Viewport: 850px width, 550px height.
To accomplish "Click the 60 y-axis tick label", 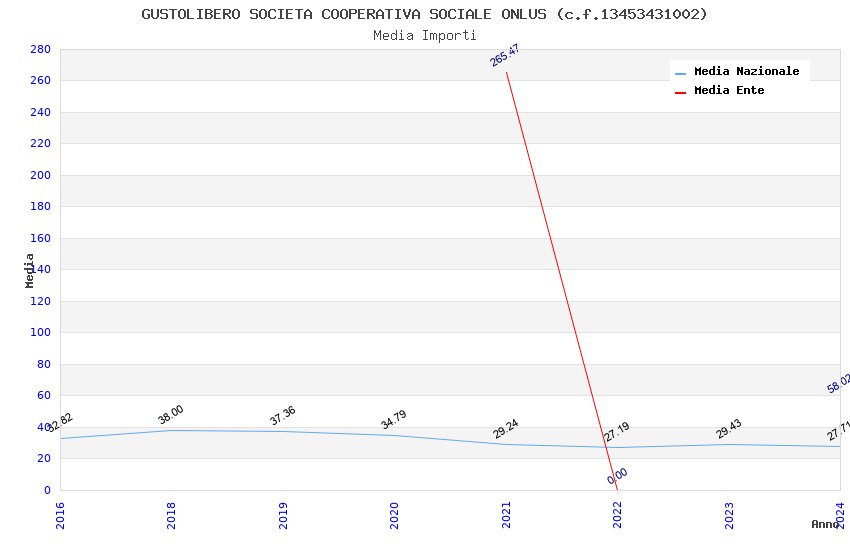I will [44, 395].
